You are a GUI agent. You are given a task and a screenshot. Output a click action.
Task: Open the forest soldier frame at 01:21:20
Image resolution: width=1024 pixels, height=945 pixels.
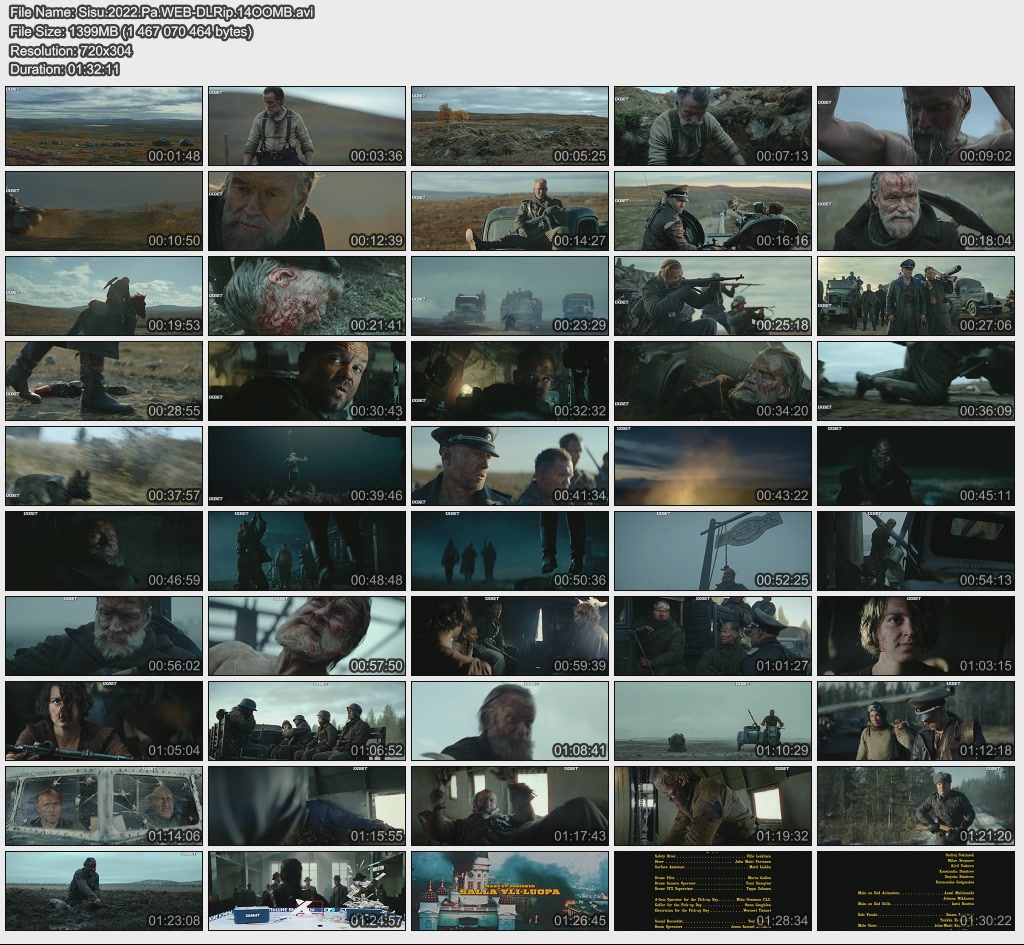915,806
